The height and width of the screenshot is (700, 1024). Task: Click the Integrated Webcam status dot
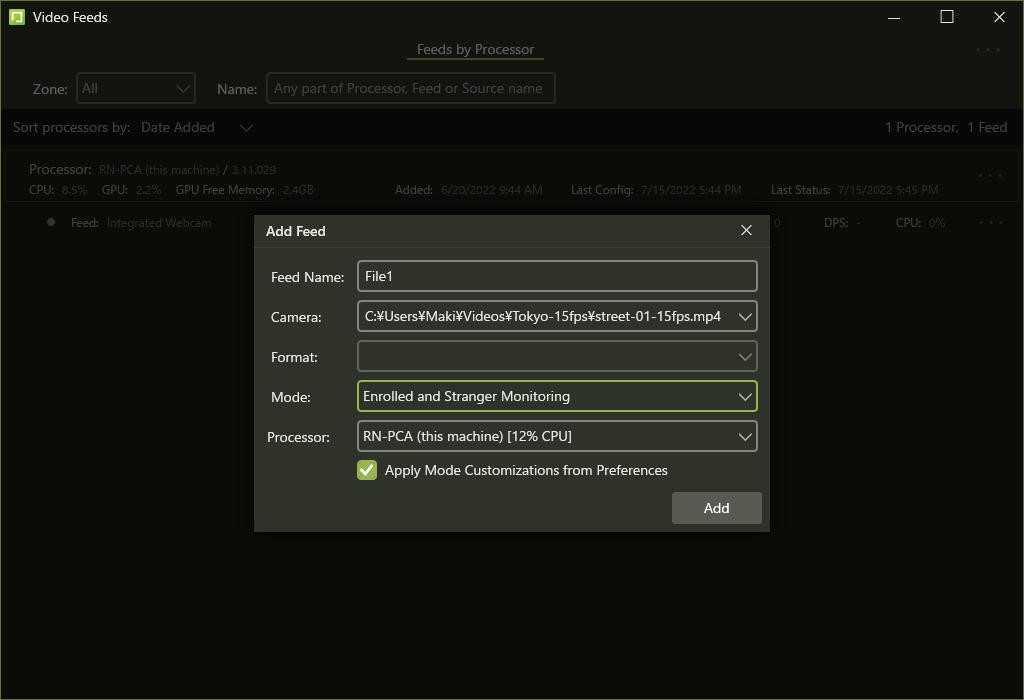tap(51, 222)
